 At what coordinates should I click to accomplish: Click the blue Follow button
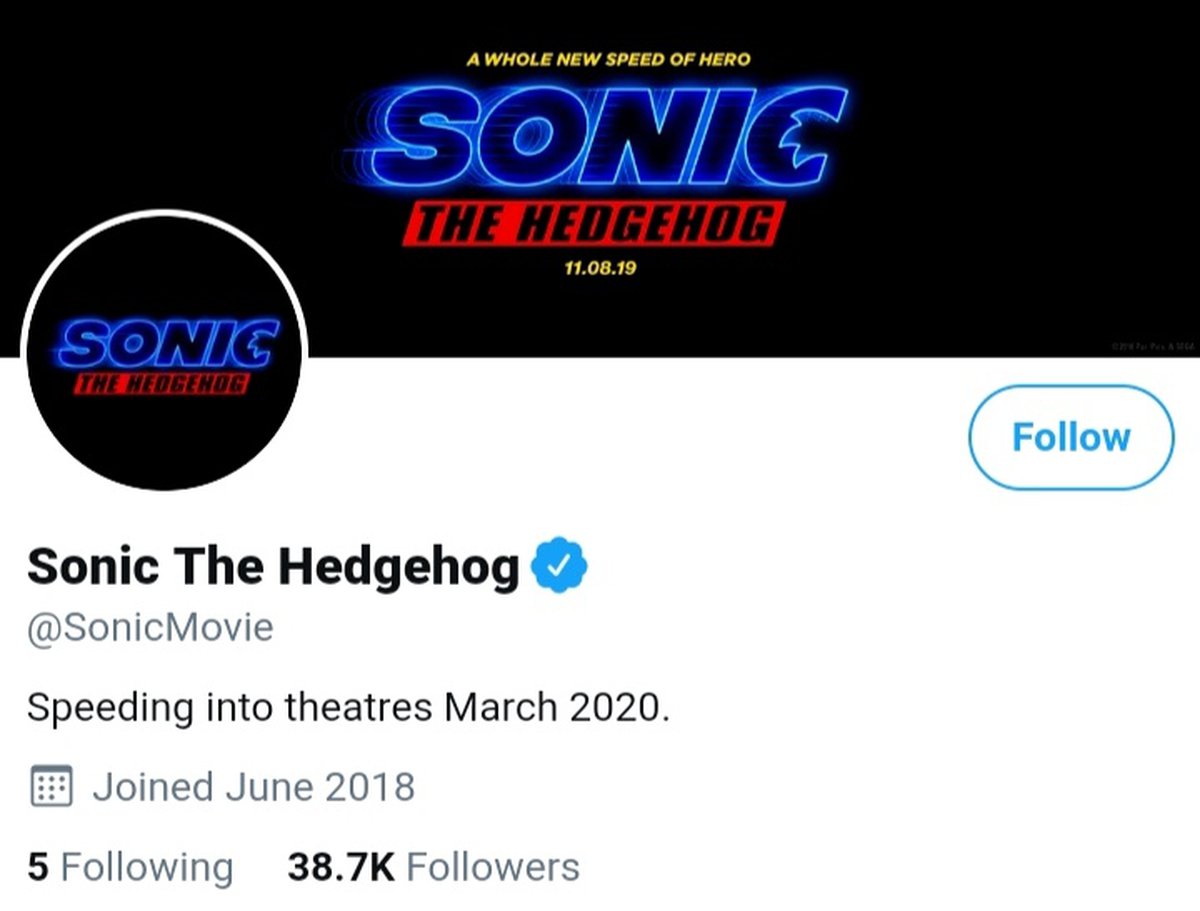[1070, 437]
